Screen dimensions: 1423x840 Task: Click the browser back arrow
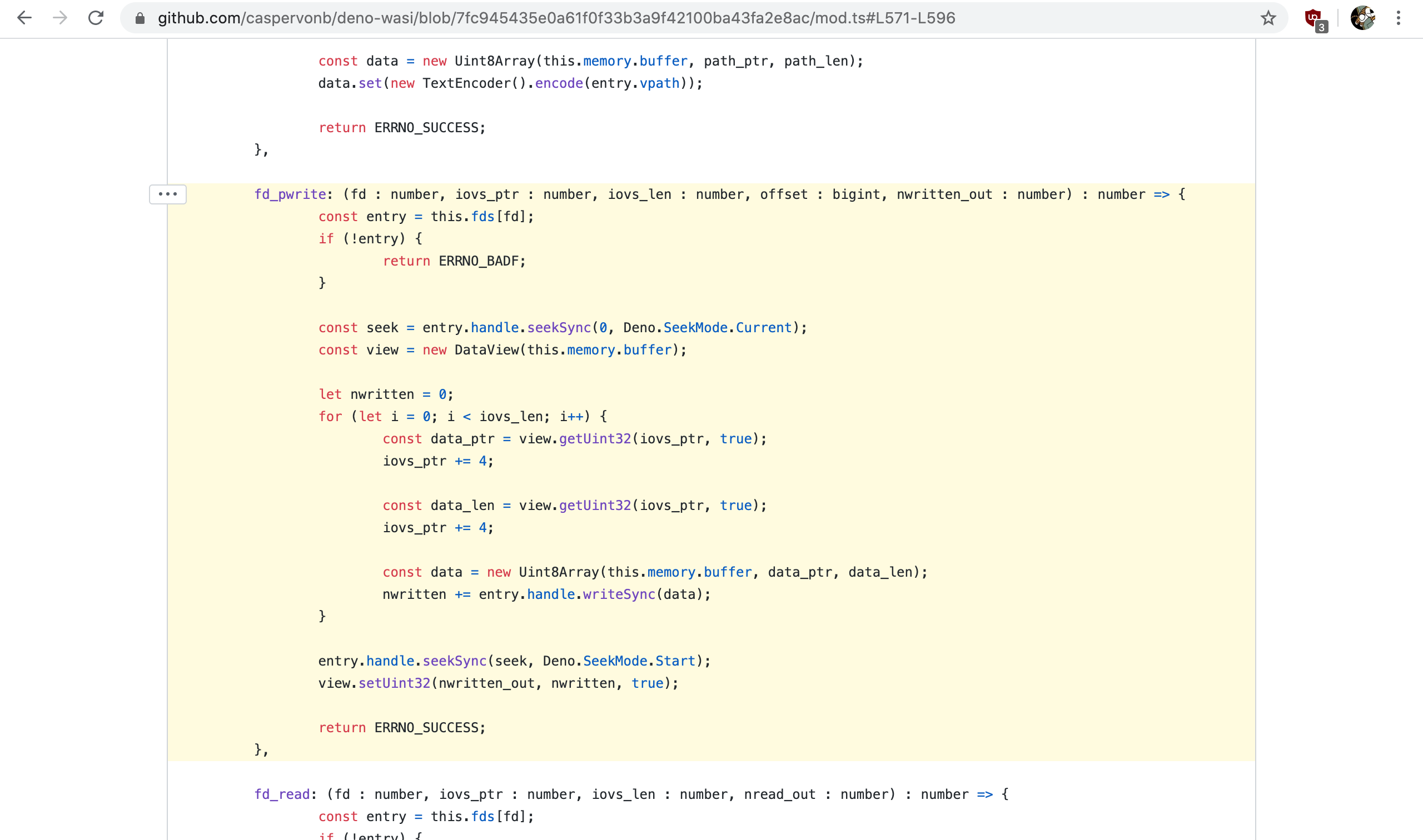[x=24, y=18]
